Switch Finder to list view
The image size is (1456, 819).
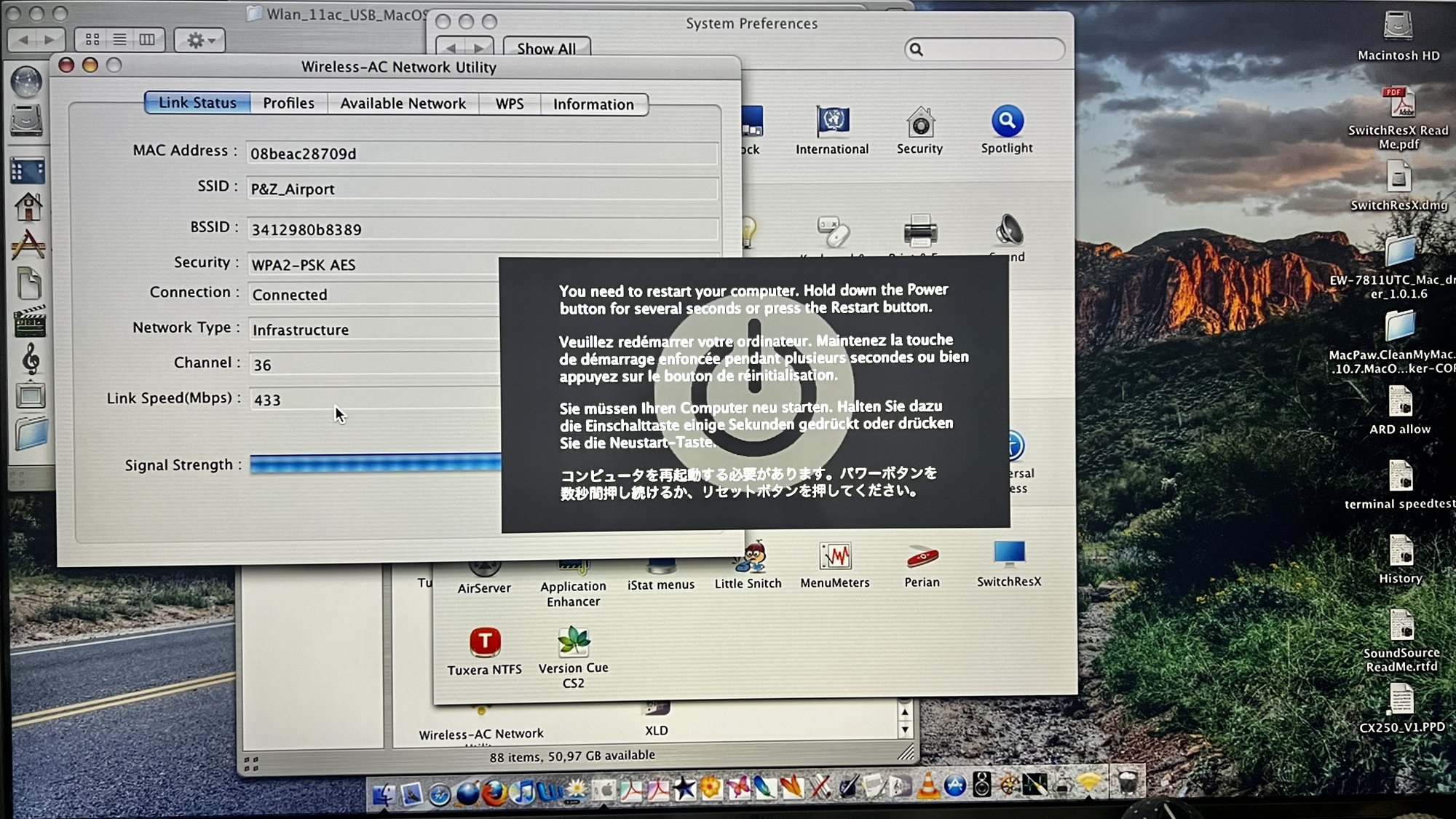(x=120, y=39)
